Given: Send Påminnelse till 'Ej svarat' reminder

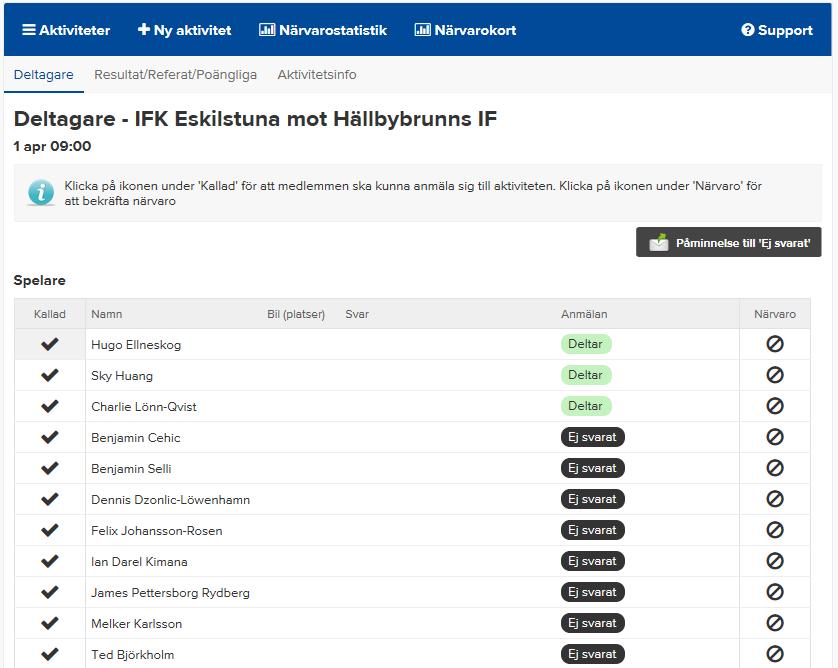Looking at the screenshot, I should (x=728, y=243).
